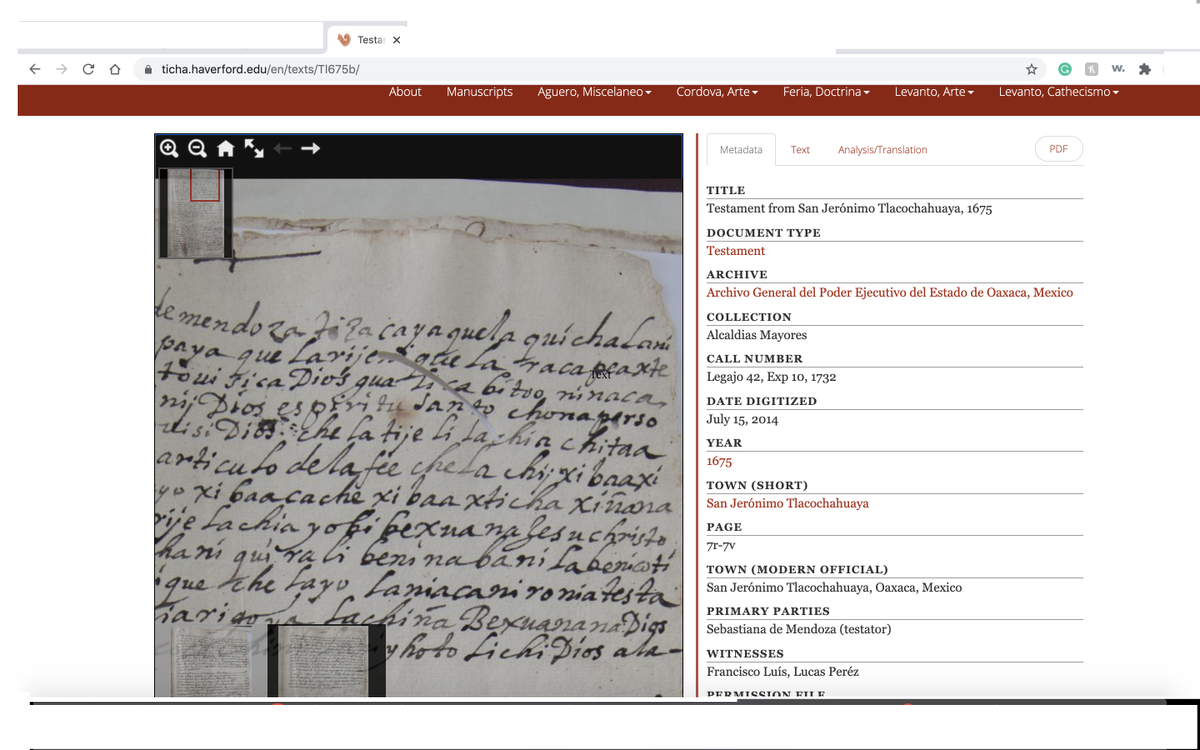Open the Grammarly extension icon
Screen dimensions: 1200x750
1065,69
